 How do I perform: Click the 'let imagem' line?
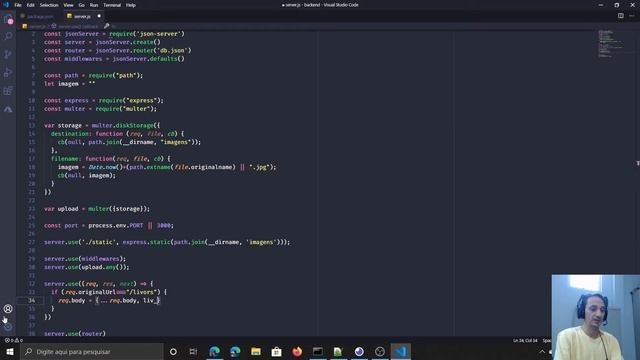point(69,84)
